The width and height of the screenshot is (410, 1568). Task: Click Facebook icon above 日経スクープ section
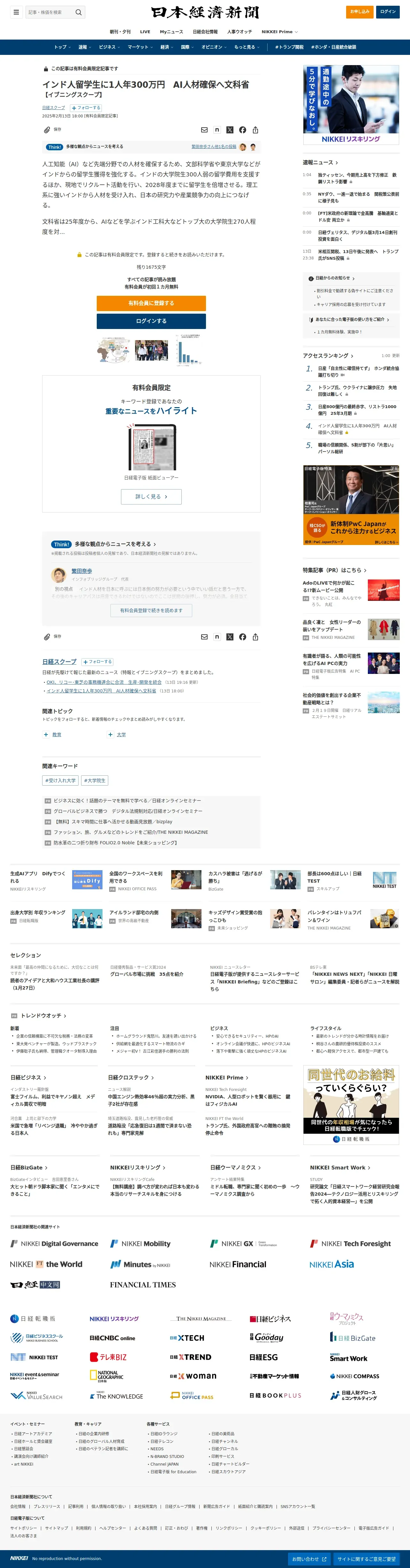click(x=242, y=637)
